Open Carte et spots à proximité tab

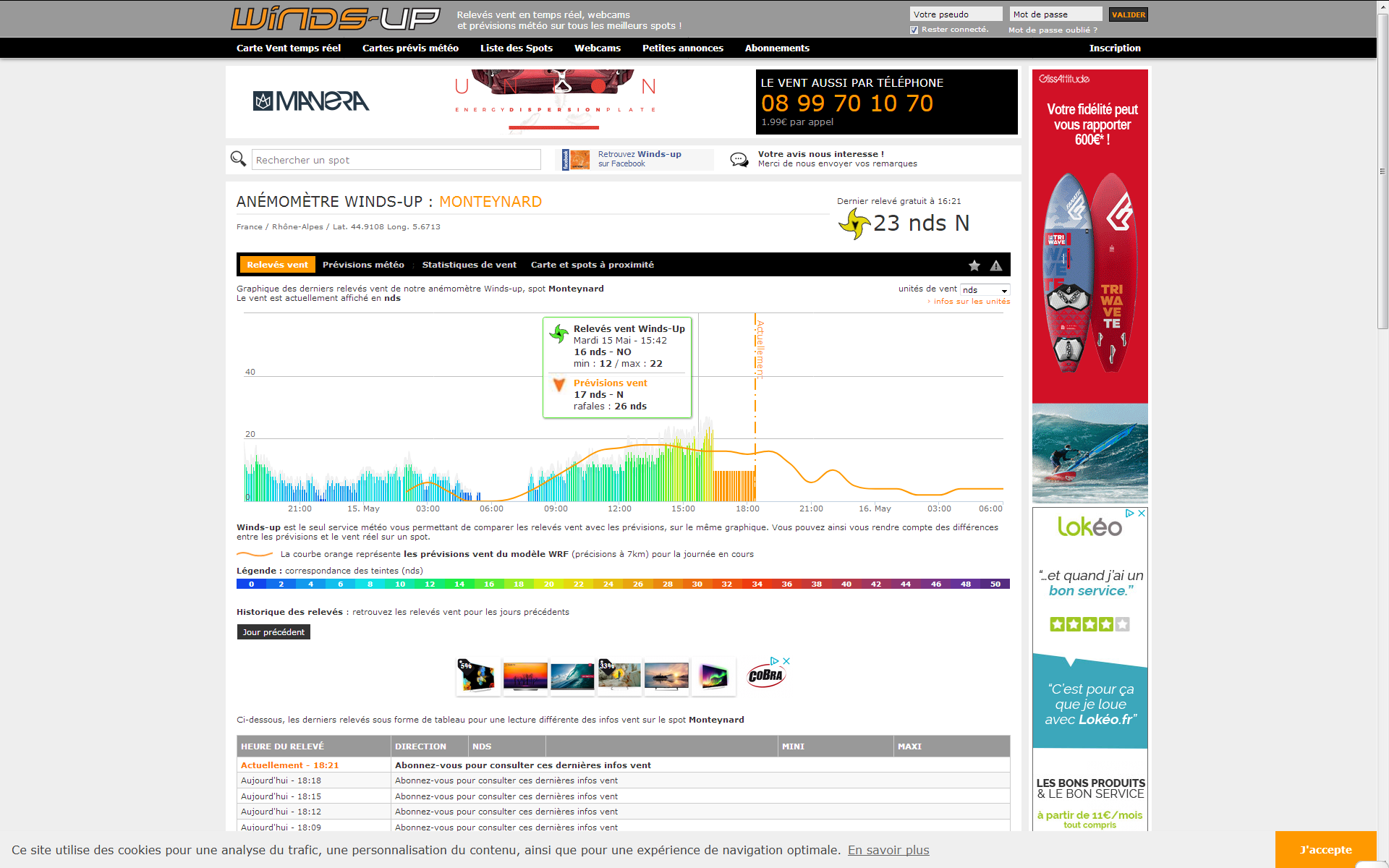click(592, 265)
